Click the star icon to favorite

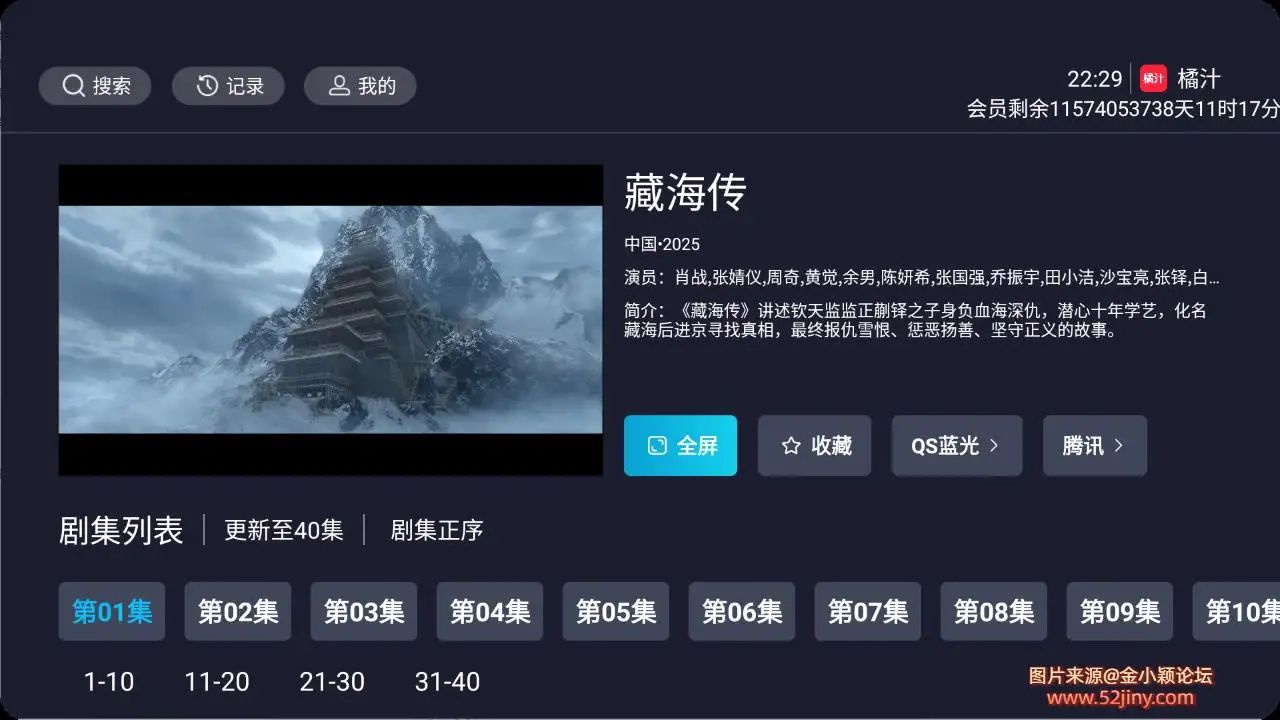791,446
